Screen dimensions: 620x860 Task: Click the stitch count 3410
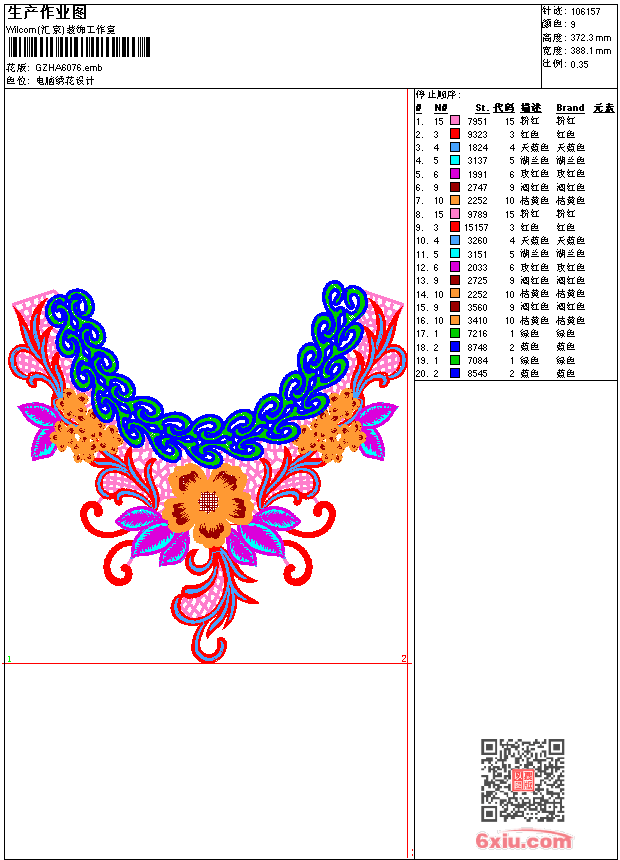pyautogui.click(x=477, y=320)
